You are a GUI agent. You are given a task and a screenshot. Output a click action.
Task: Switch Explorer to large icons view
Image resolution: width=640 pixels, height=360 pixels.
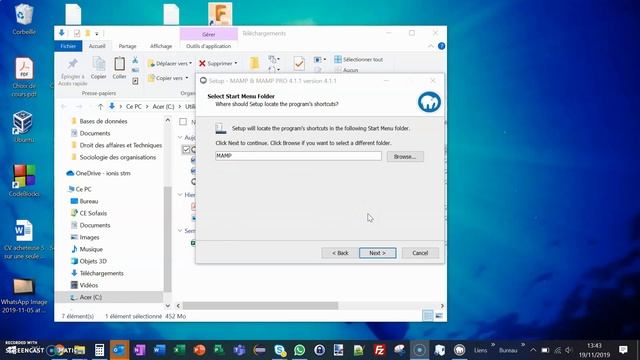(439, 316)
